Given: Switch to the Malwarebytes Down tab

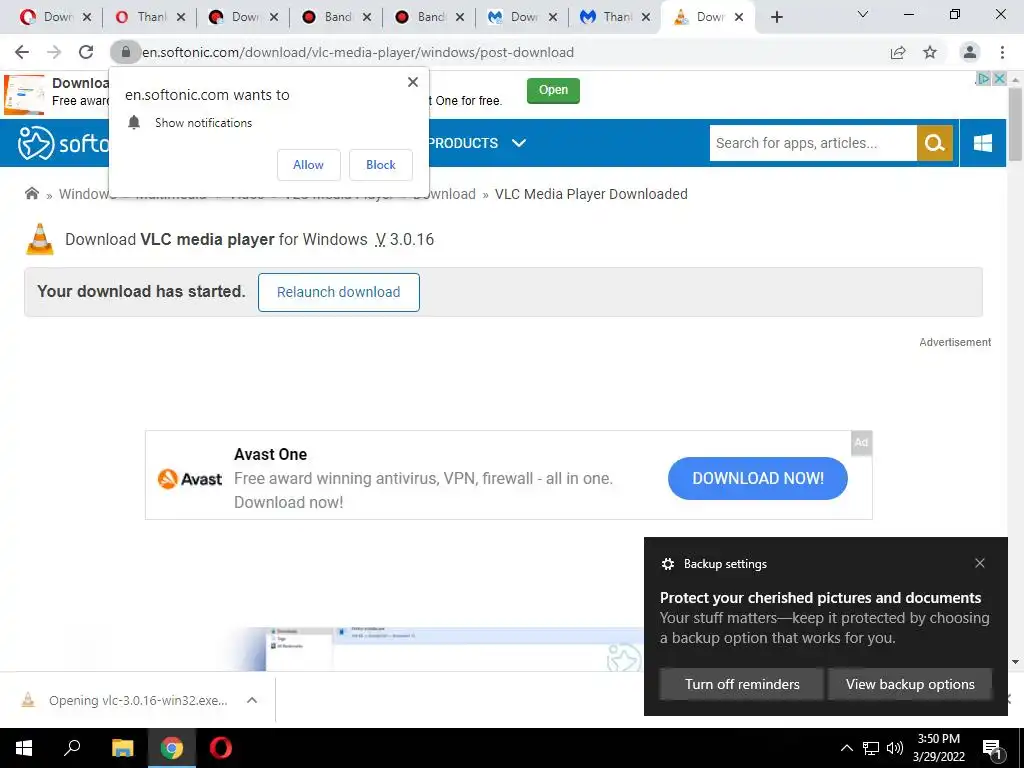Looking at the screenshot, I should pos(522,17).
